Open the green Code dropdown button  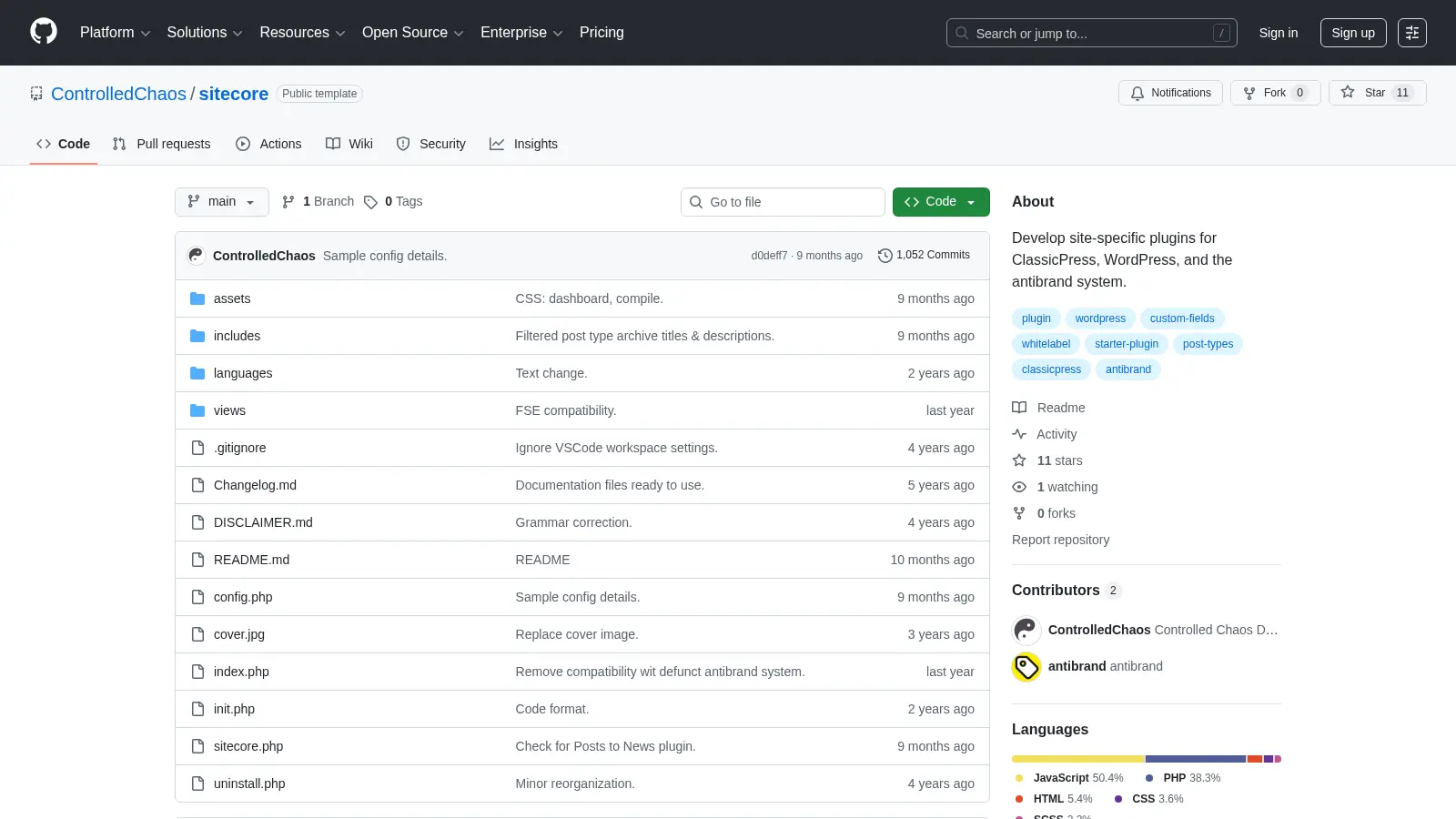(941, 202)
